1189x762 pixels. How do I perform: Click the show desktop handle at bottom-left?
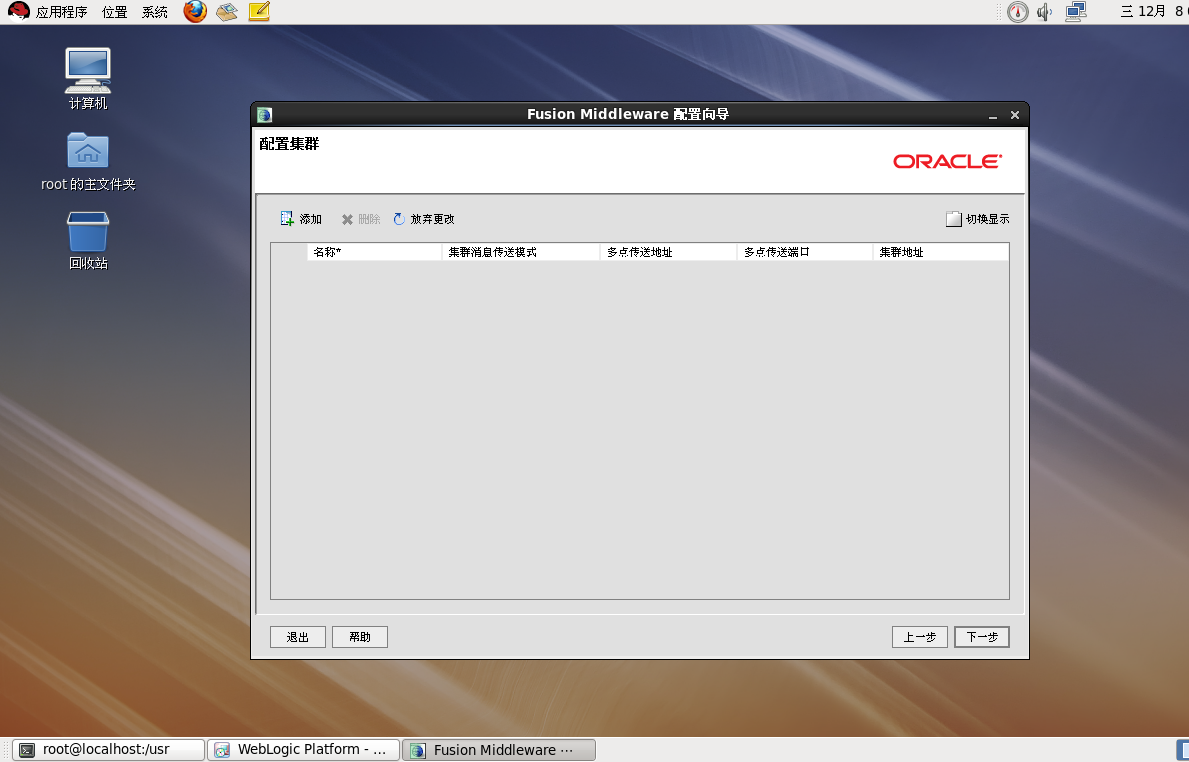[6, 749]
